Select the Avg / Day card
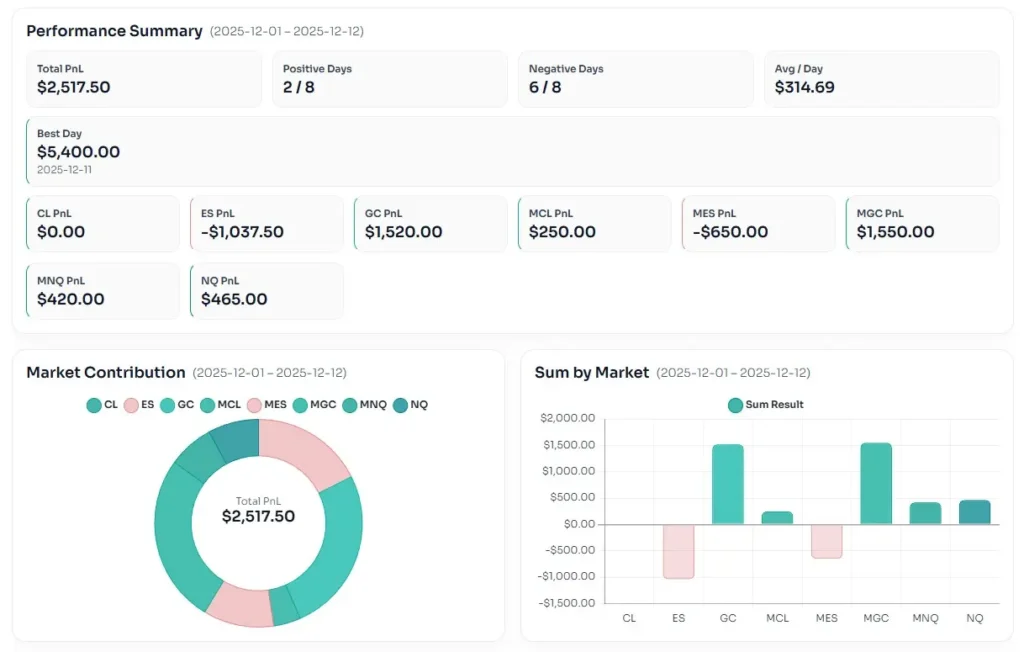This screenshot has width=1024, height=652. pos(881,79)
